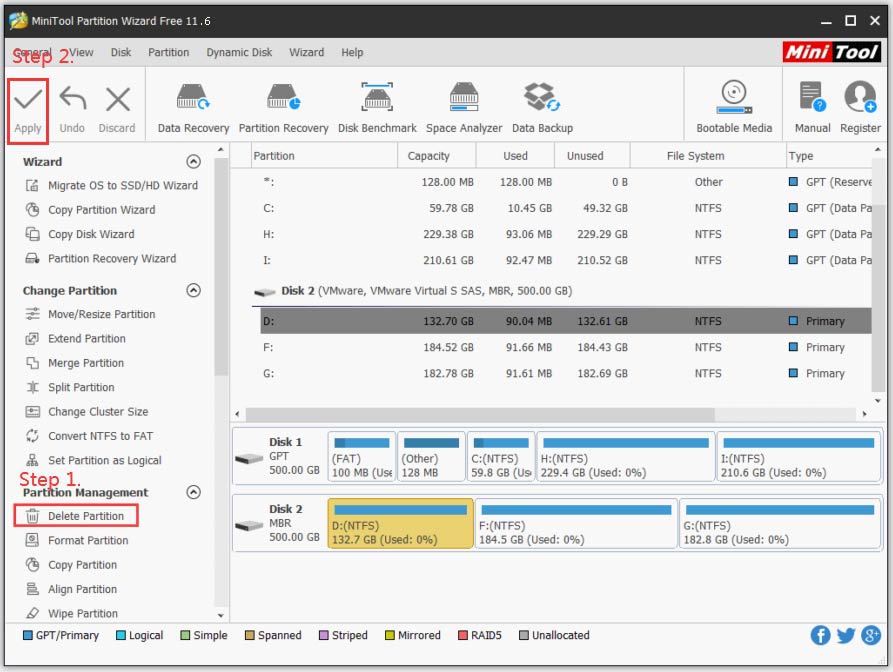Discard pending changes
893x672 pixels.
click(117, 105)
